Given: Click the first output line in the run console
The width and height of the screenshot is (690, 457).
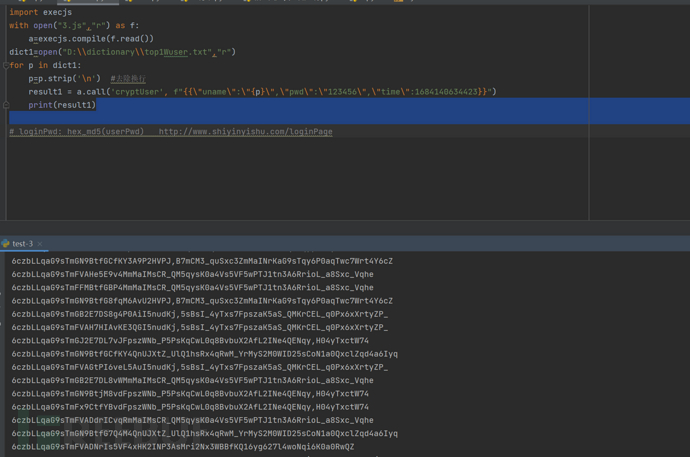Looking at the screenshot, I should (202, 261).
